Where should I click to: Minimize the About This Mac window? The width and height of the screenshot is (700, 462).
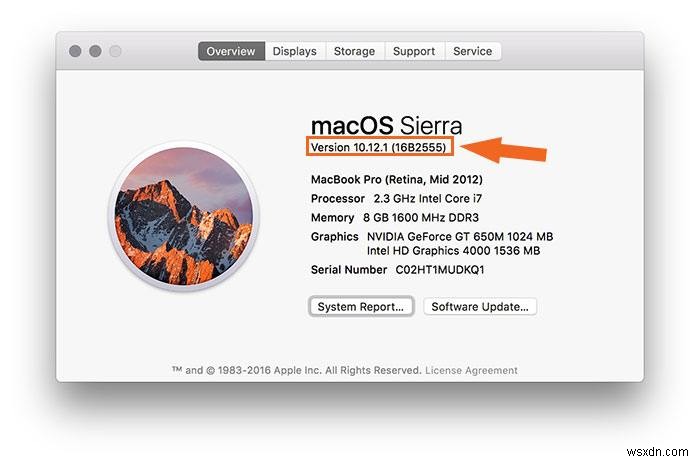click(95, 51)
